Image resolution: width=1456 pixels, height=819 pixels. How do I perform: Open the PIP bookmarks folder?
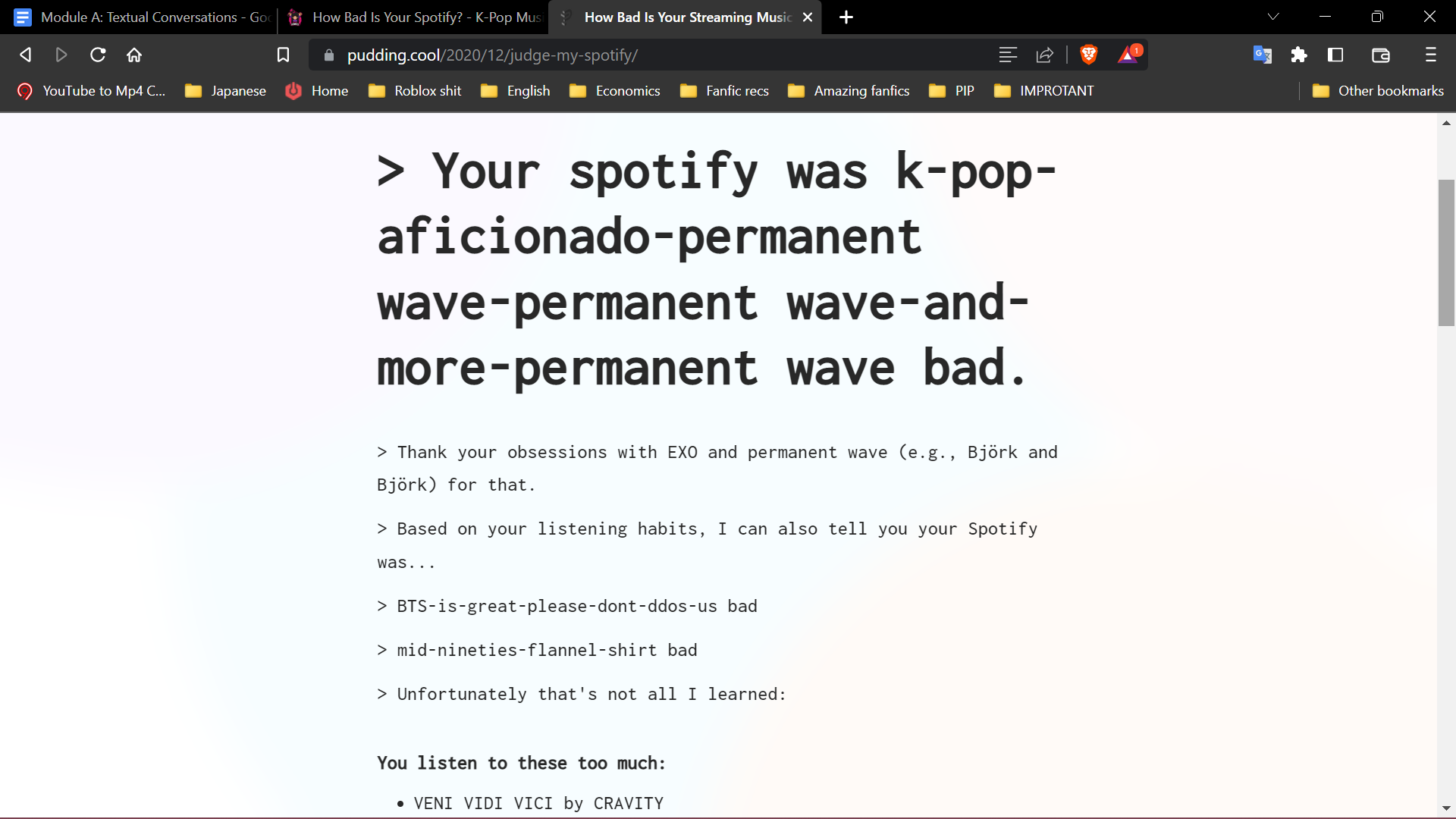(x=952, y=90)
